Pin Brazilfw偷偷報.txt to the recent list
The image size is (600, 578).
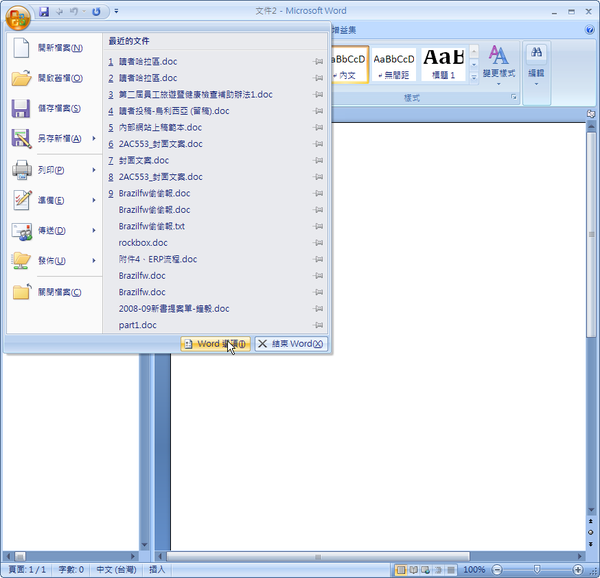[318, 226]
